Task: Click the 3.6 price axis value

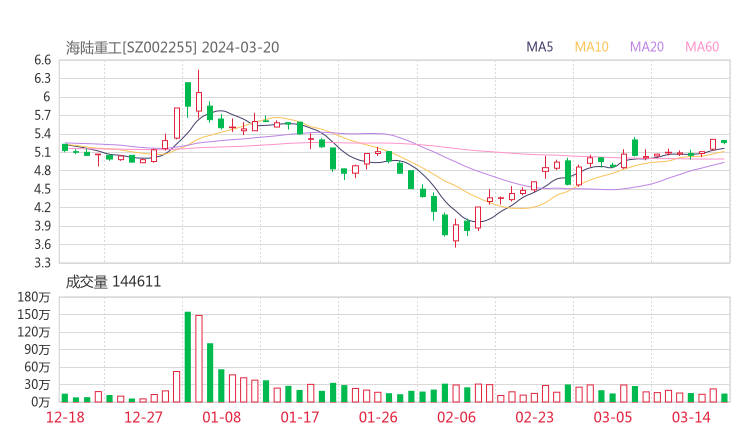Action: point(42,244)
